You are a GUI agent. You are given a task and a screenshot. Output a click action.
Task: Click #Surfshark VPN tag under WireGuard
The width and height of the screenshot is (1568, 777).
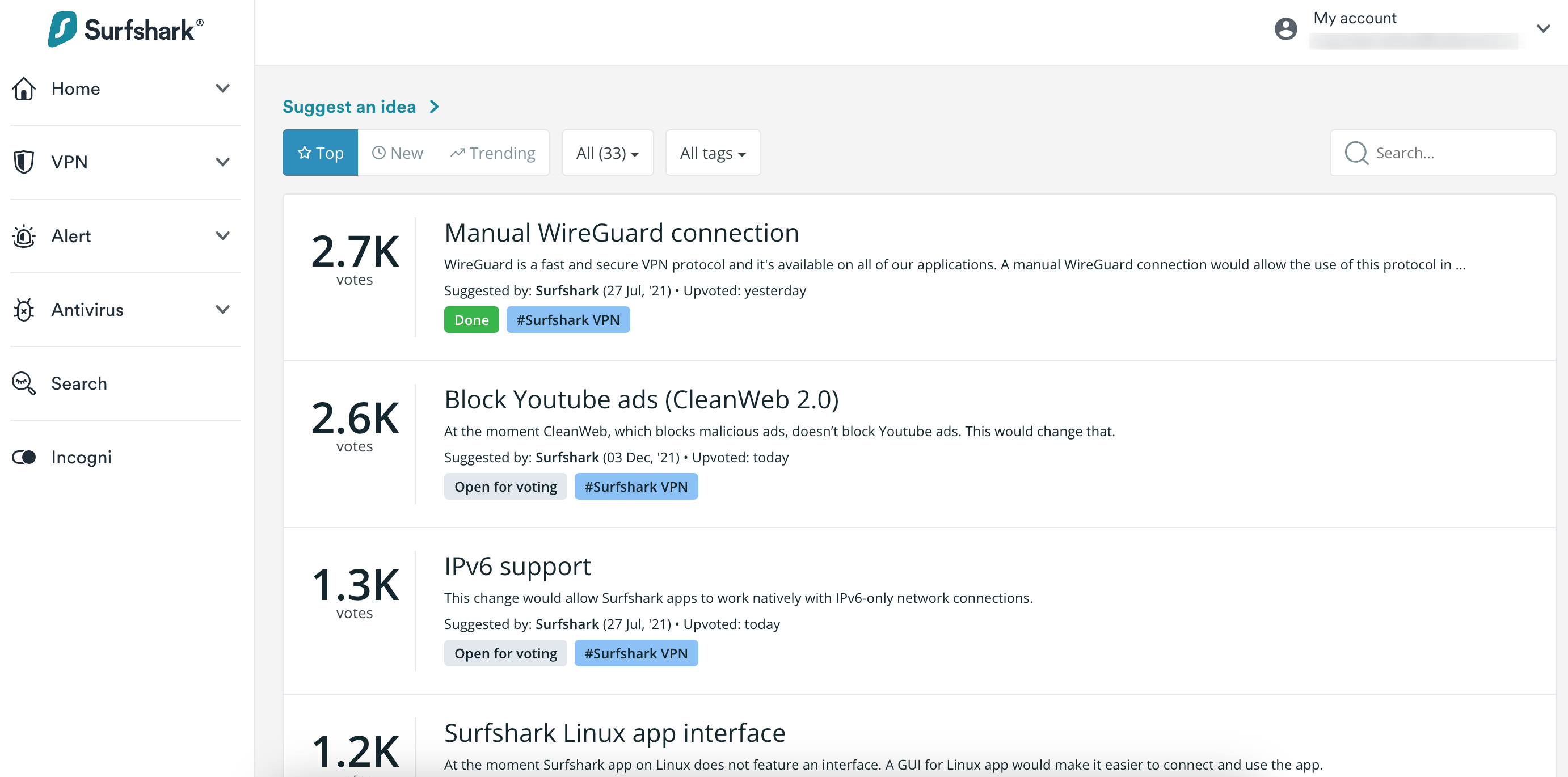[568, 320]
